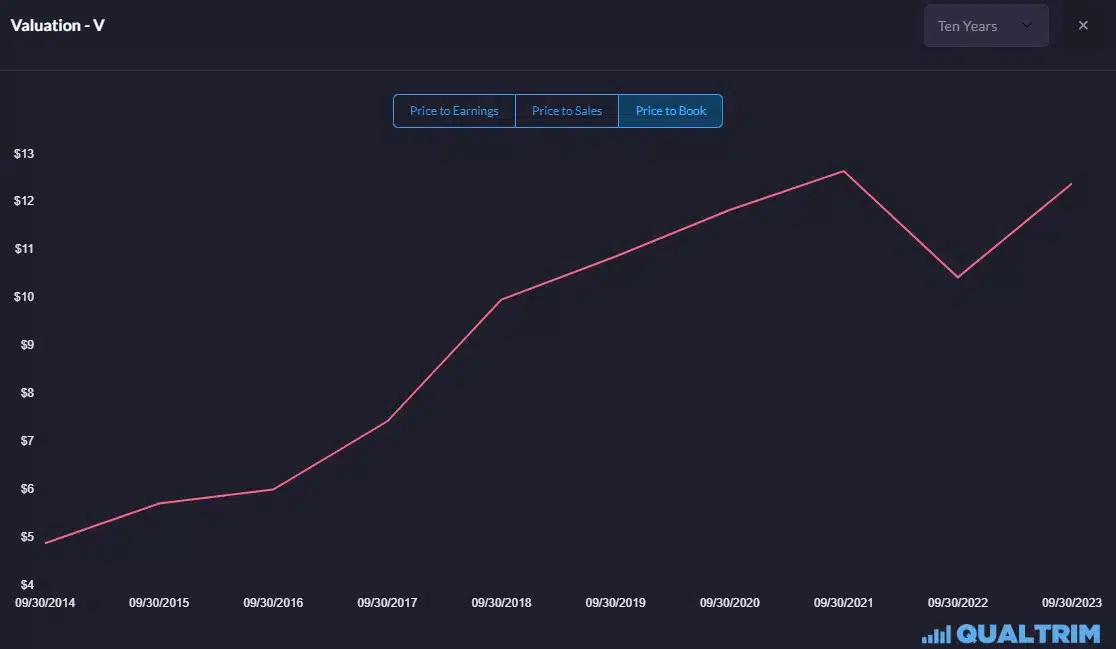Click the line data point at 09/30/2017
1116x649 pixels.
pos(387,421)
